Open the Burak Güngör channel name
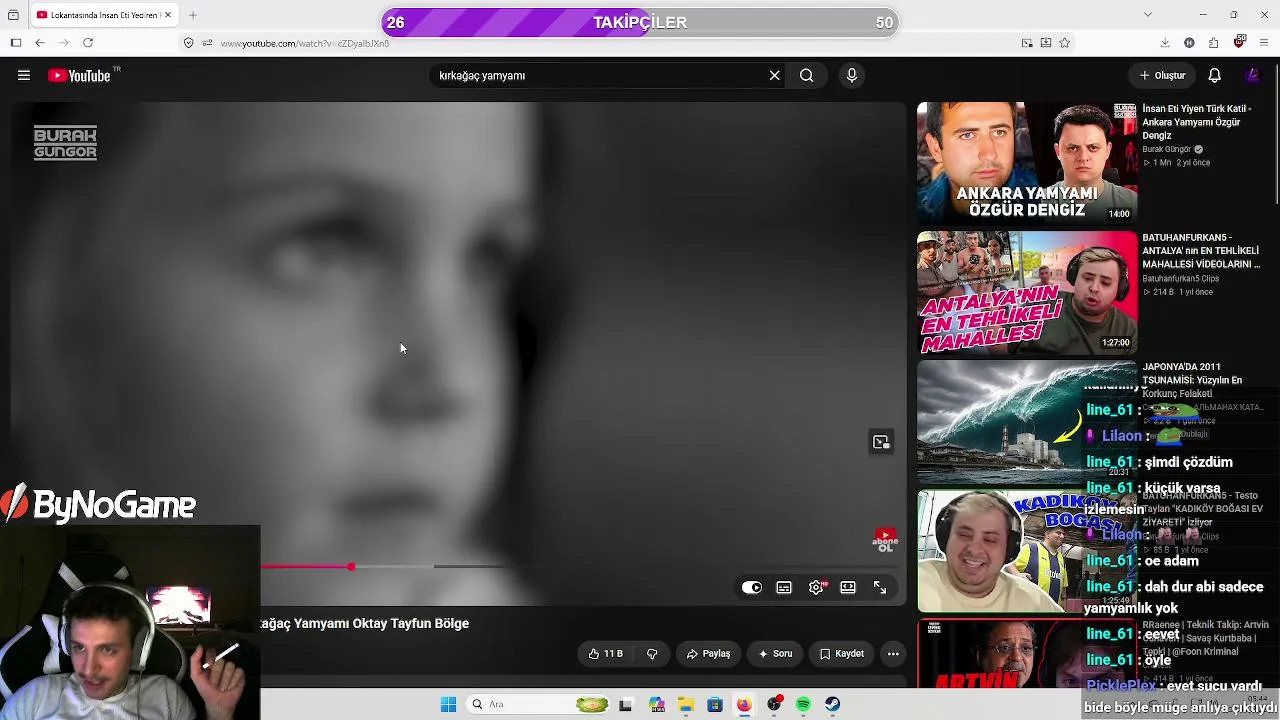 1167,149
